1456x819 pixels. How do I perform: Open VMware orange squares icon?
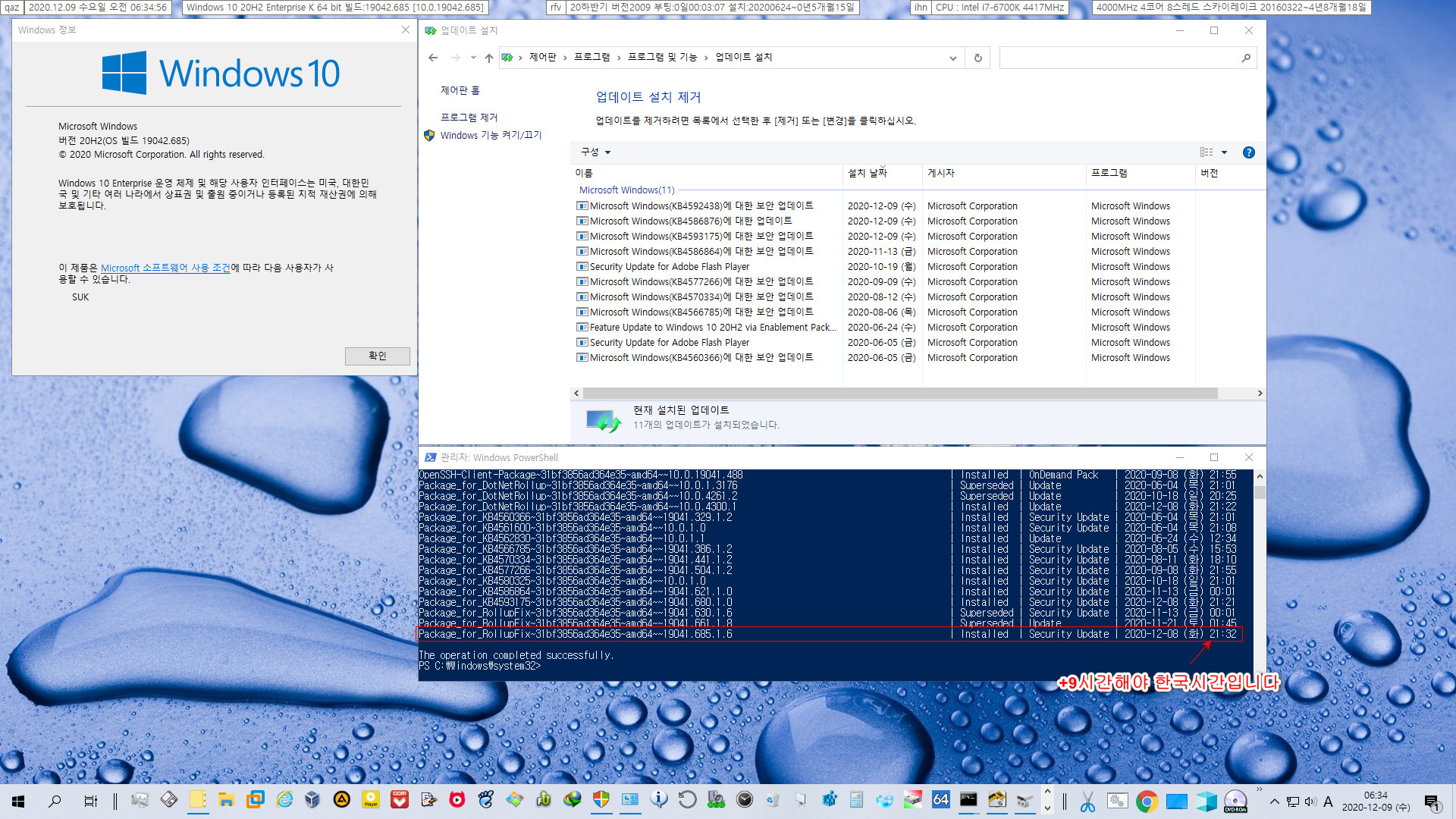click(255, 800)
